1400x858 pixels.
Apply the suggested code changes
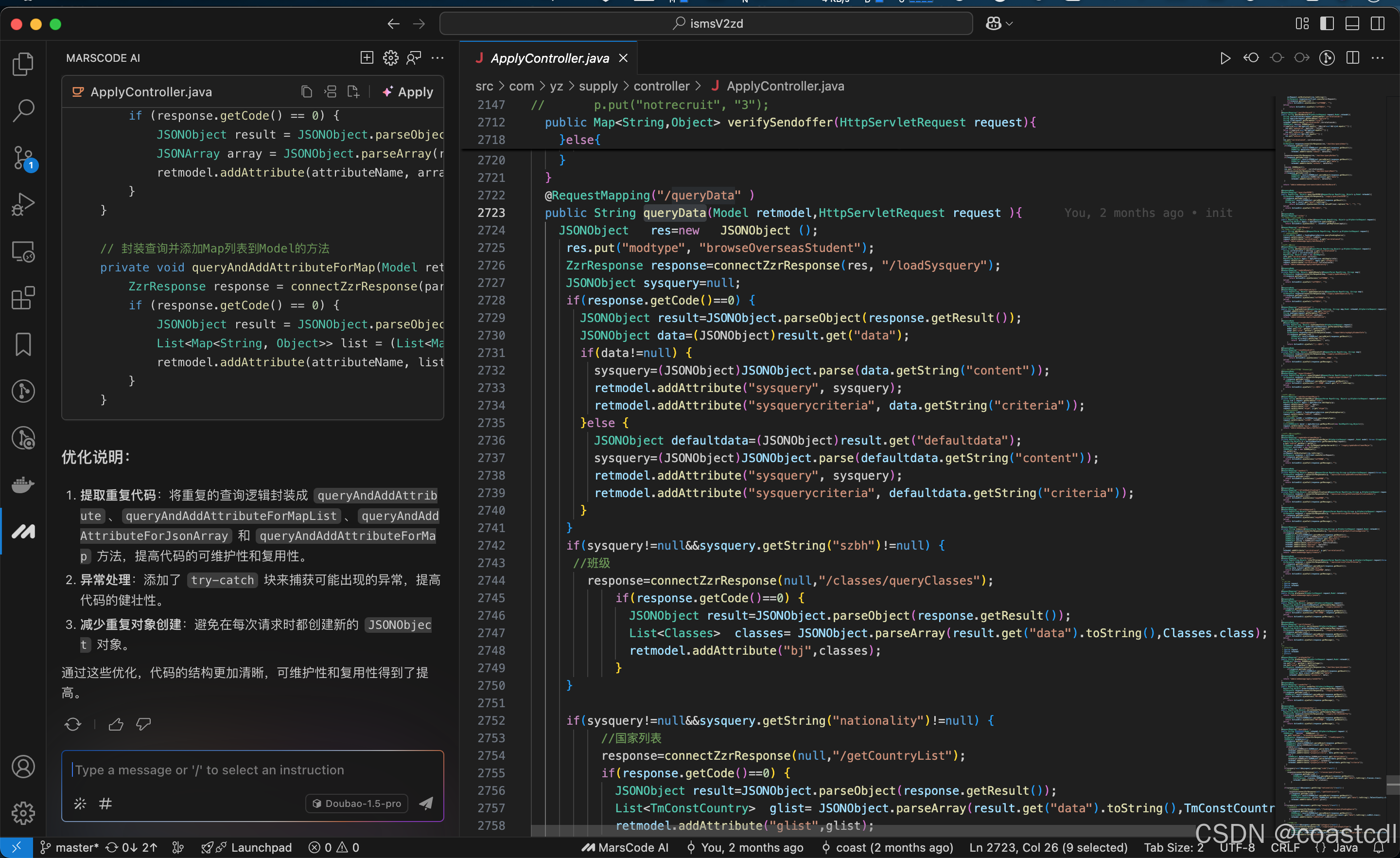pyautogui.click(x=408, y=91)
